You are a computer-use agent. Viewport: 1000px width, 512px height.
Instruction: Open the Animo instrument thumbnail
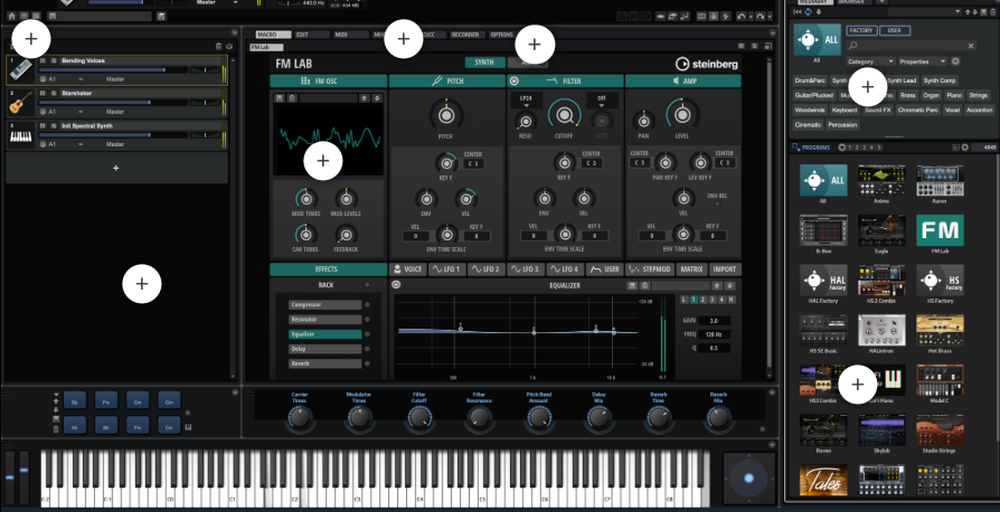pos(881,180)
